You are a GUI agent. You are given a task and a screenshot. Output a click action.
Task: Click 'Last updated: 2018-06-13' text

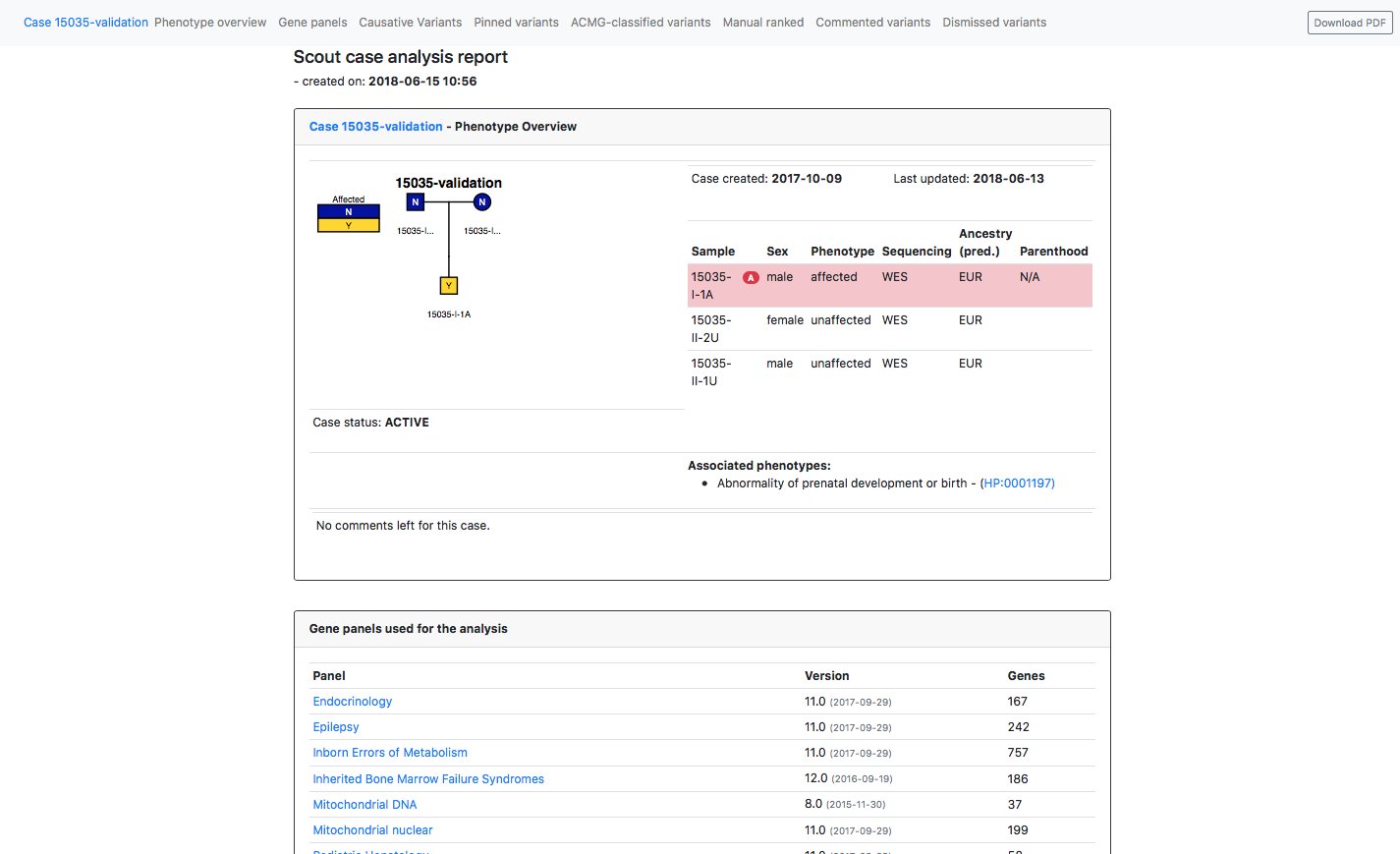click(969, 179)
